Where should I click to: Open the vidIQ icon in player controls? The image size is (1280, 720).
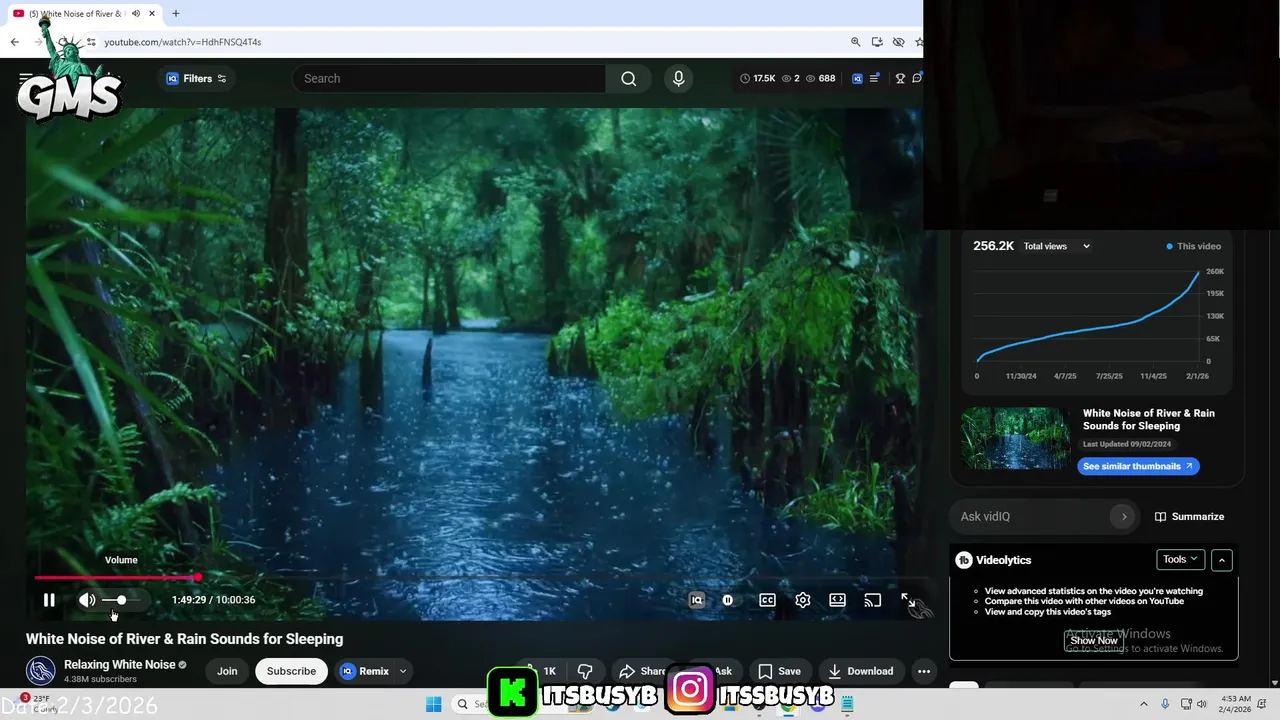tap(697, 600)
